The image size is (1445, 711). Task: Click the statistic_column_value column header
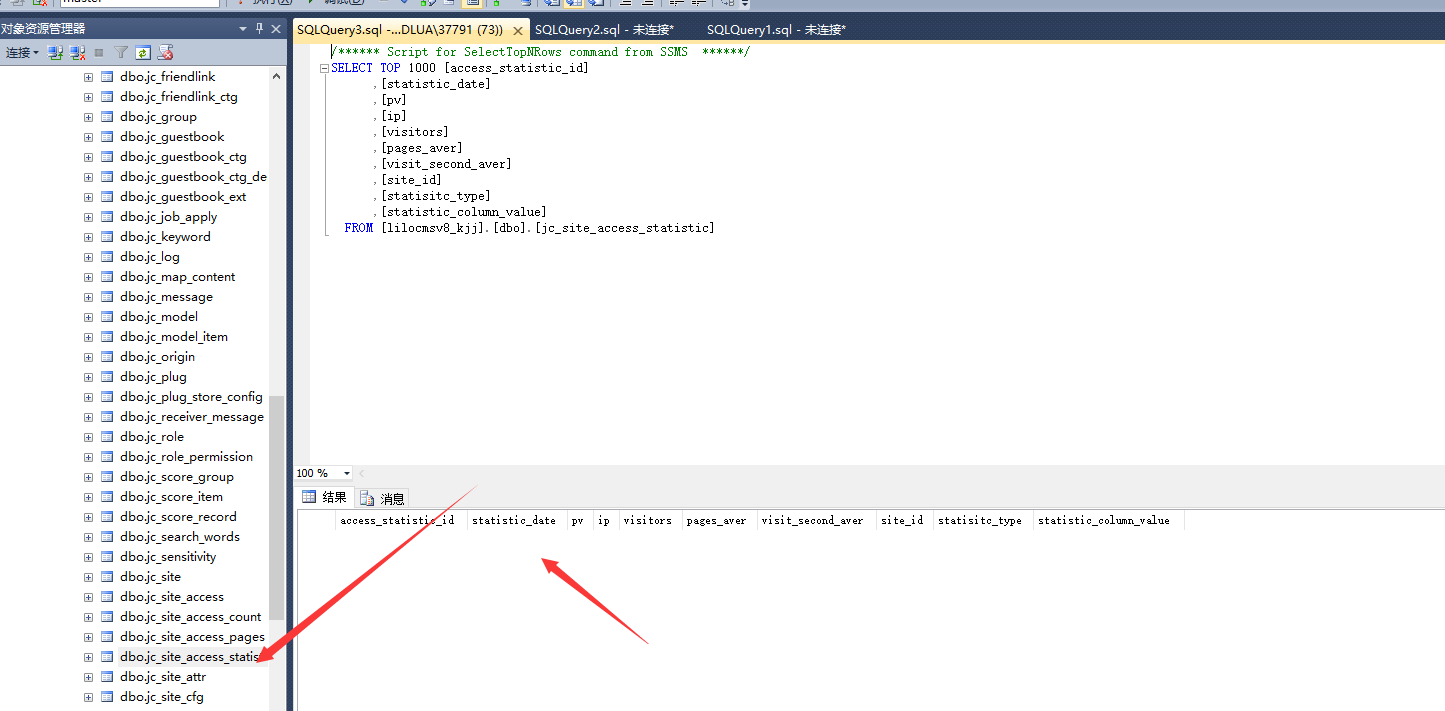point(1108,520)
